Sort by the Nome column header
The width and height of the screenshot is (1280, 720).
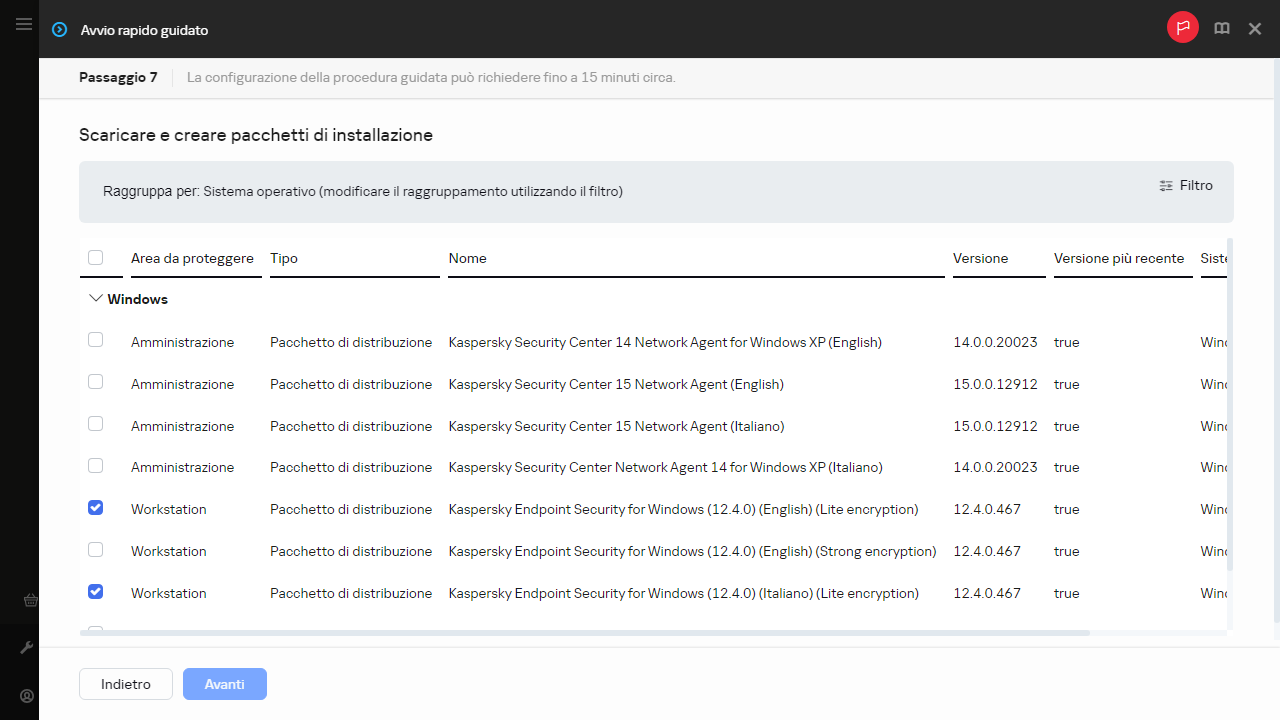click(x=467, y=258)
